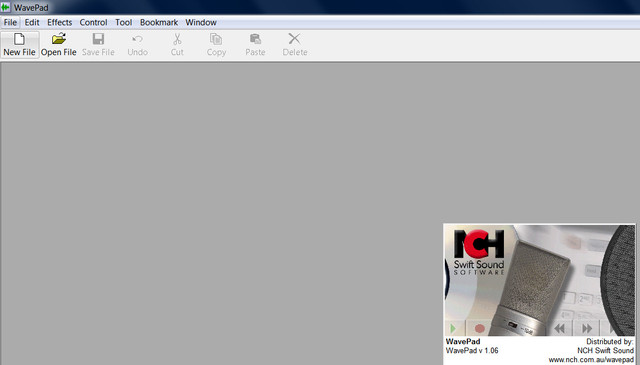Click the www.nch.com.au/wavepad link

click(591, 360)
